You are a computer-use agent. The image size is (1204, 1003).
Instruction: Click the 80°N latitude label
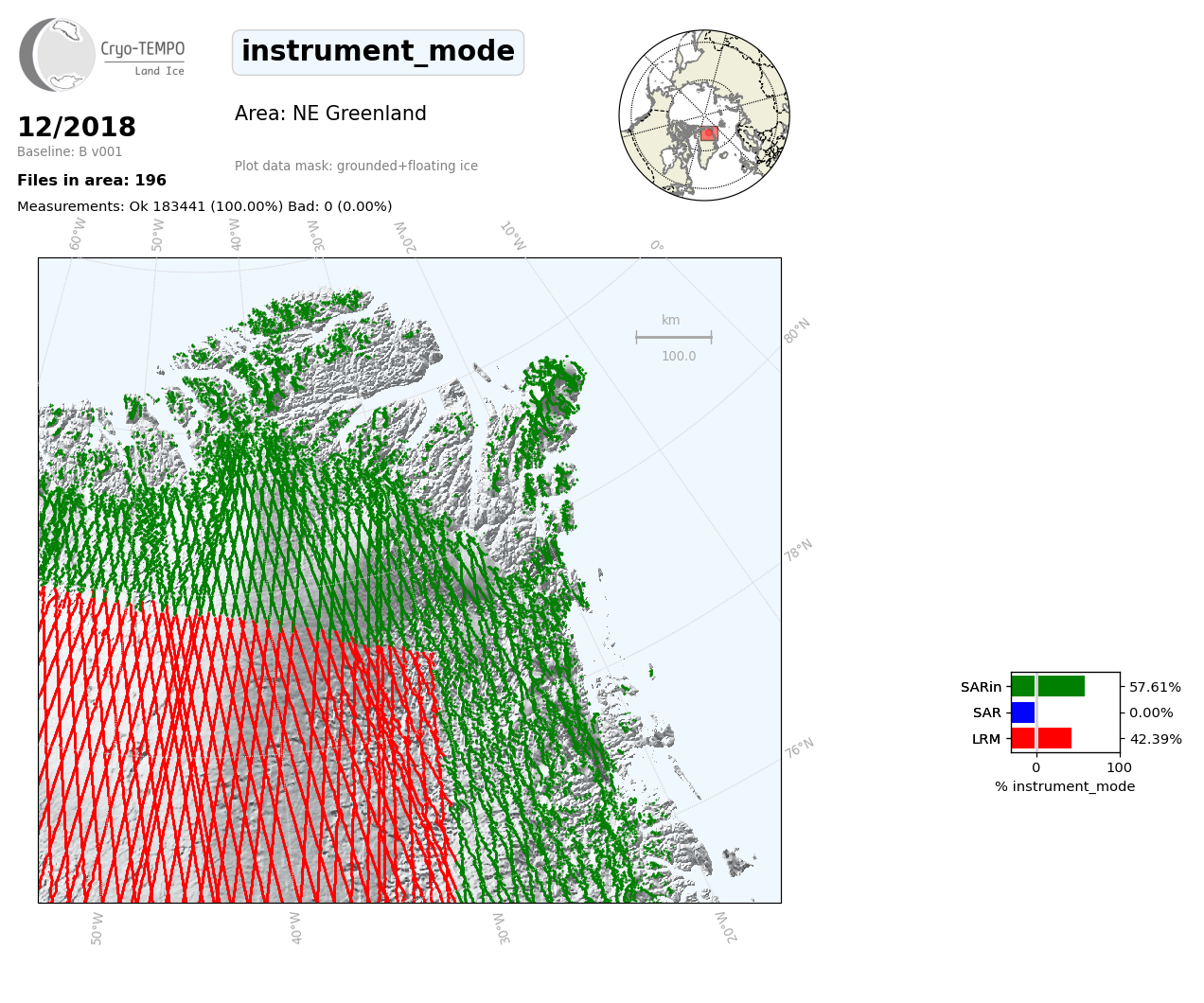tap(797, 330)
